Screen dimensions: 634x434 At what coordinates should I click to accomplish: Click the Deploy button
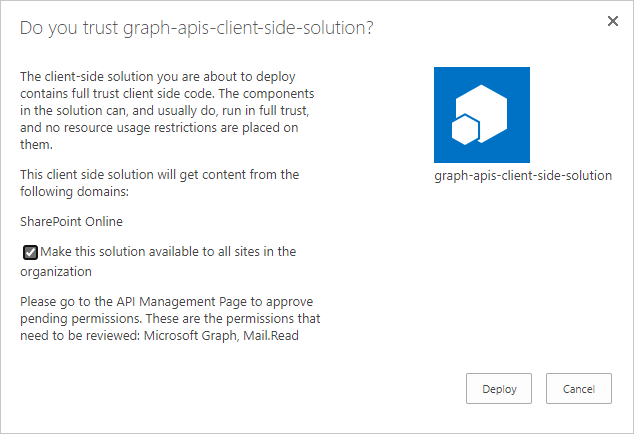click(499, 388)
